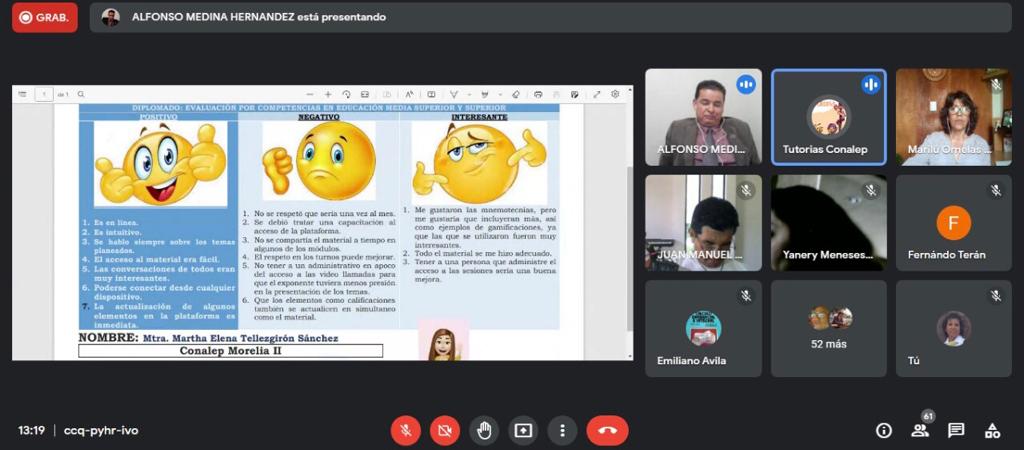This screenshot has width=1024, height=450.
Task: Open meeting details info icon
Action: point(884,430)
